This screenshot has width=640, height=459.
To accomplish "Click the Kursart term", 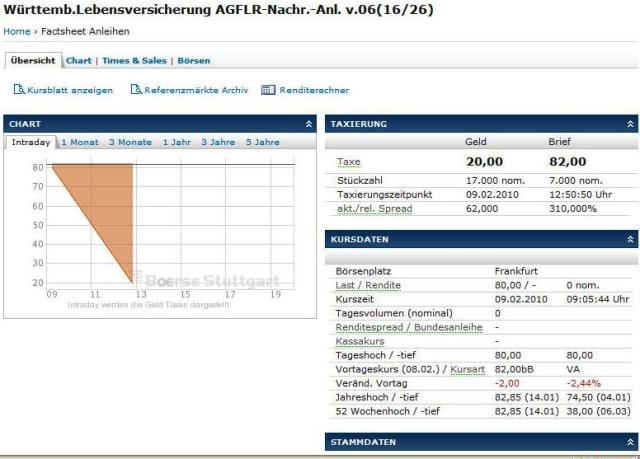I will 467,369.
